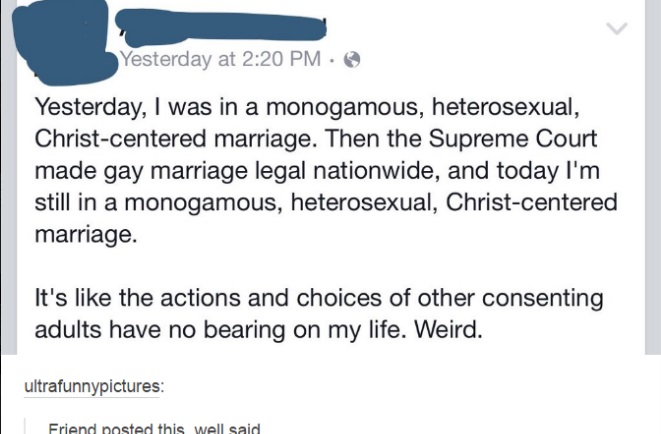661x434 pixels.
Task: Click the first line starting "Yesterday, I was"
Action: coord(307,107)
